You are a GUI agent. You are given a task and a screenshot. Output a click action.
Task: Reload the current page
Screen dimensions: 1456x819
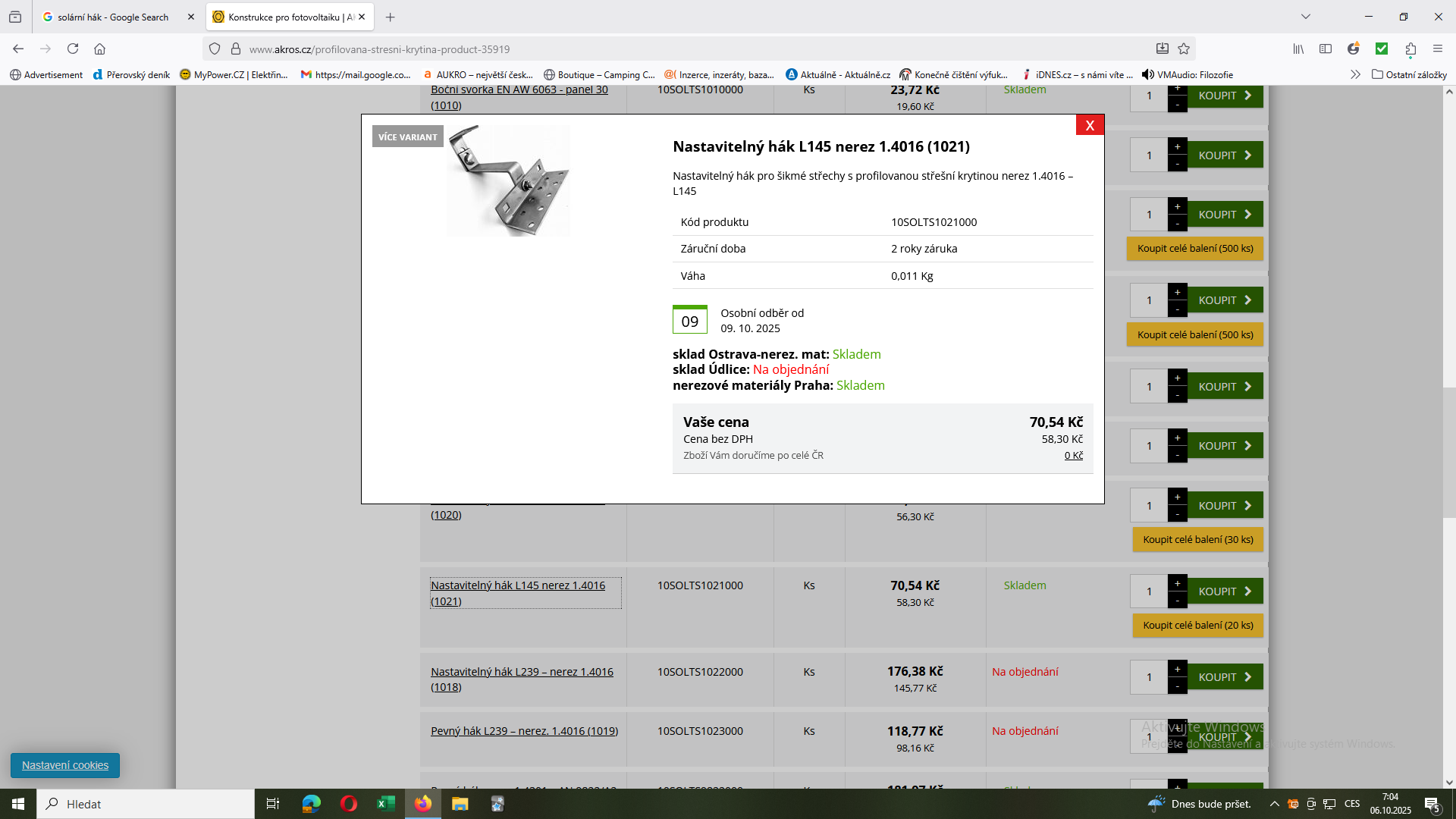tap(73, 49)
